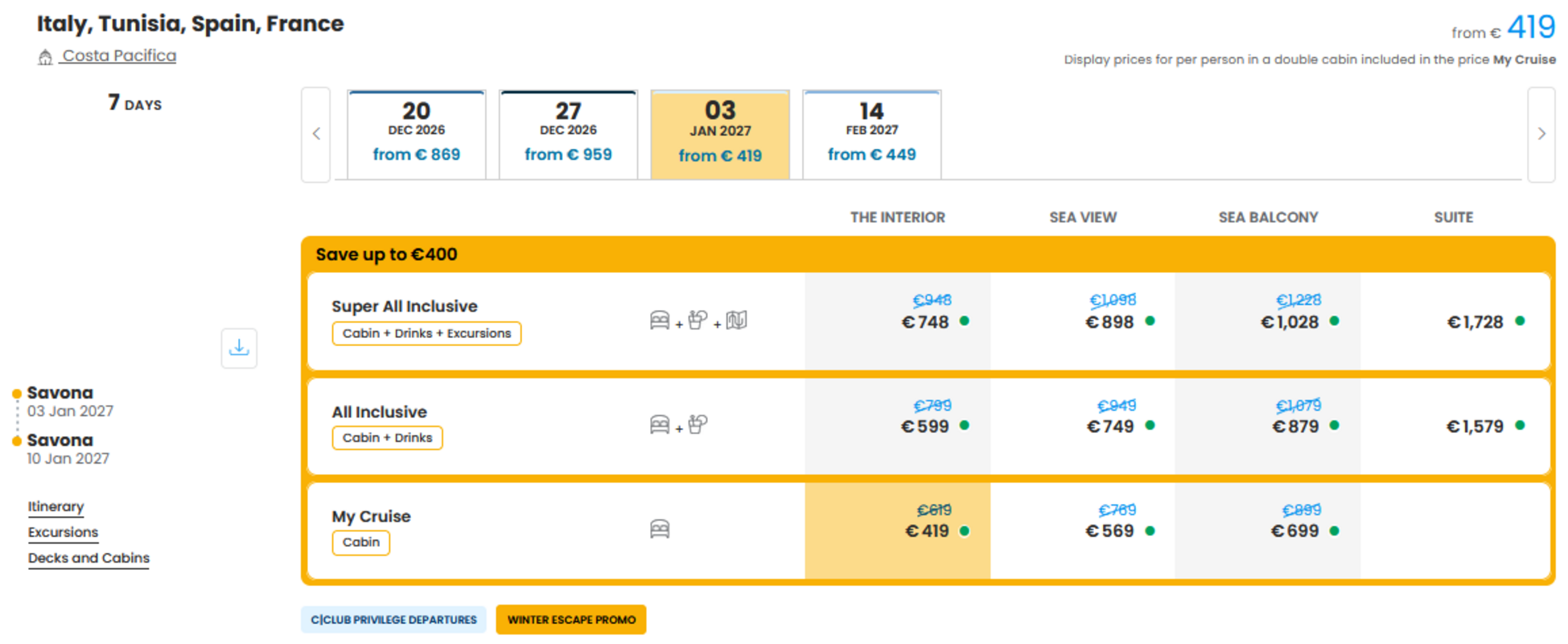Click the All Inclusive title
The width and height of the screenshot is (1568, 644).
pyautogui.click(x=380, y=411)
